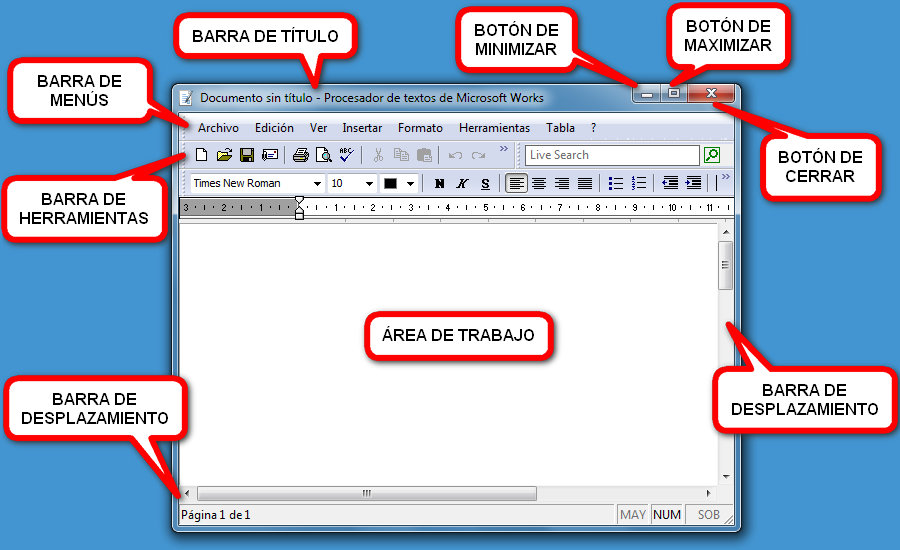The image size is (900, 550).
Task: Click inside the Live Search text field
Action: pyautogui.click(x=611, y=155)
